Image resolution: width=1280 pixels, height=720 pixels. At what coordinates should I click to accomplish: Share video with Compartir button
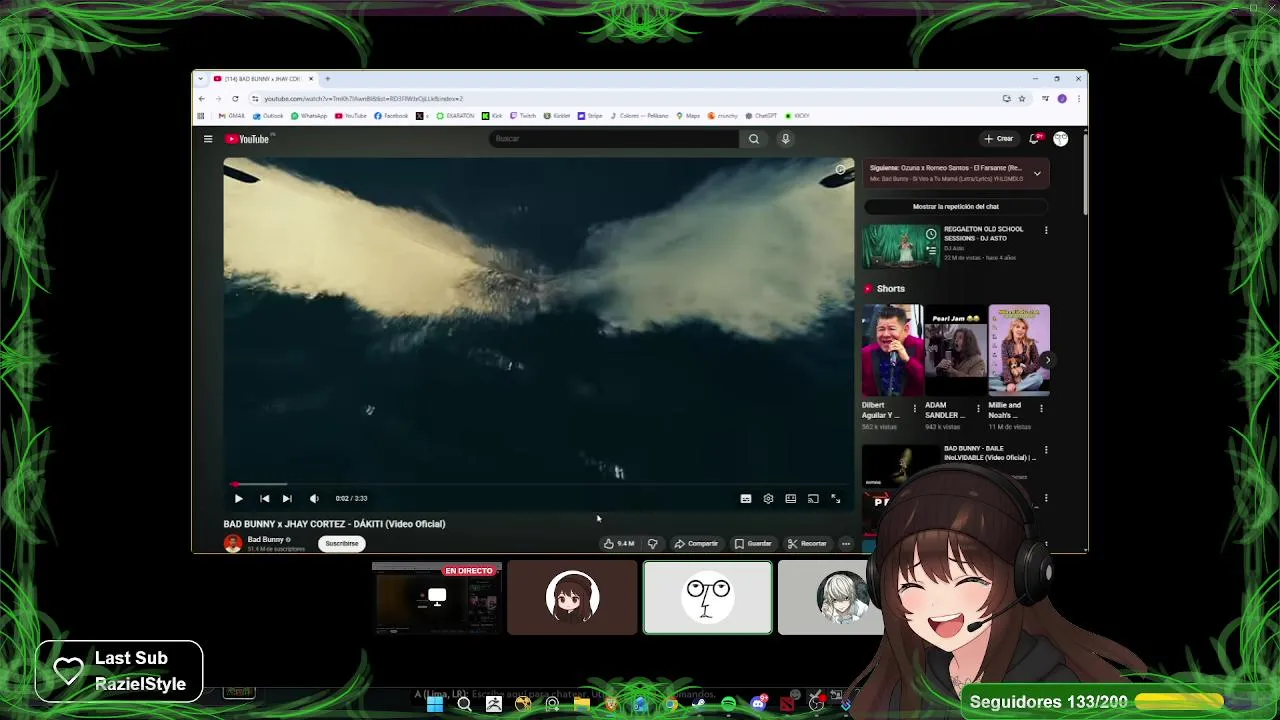(696, 543)
